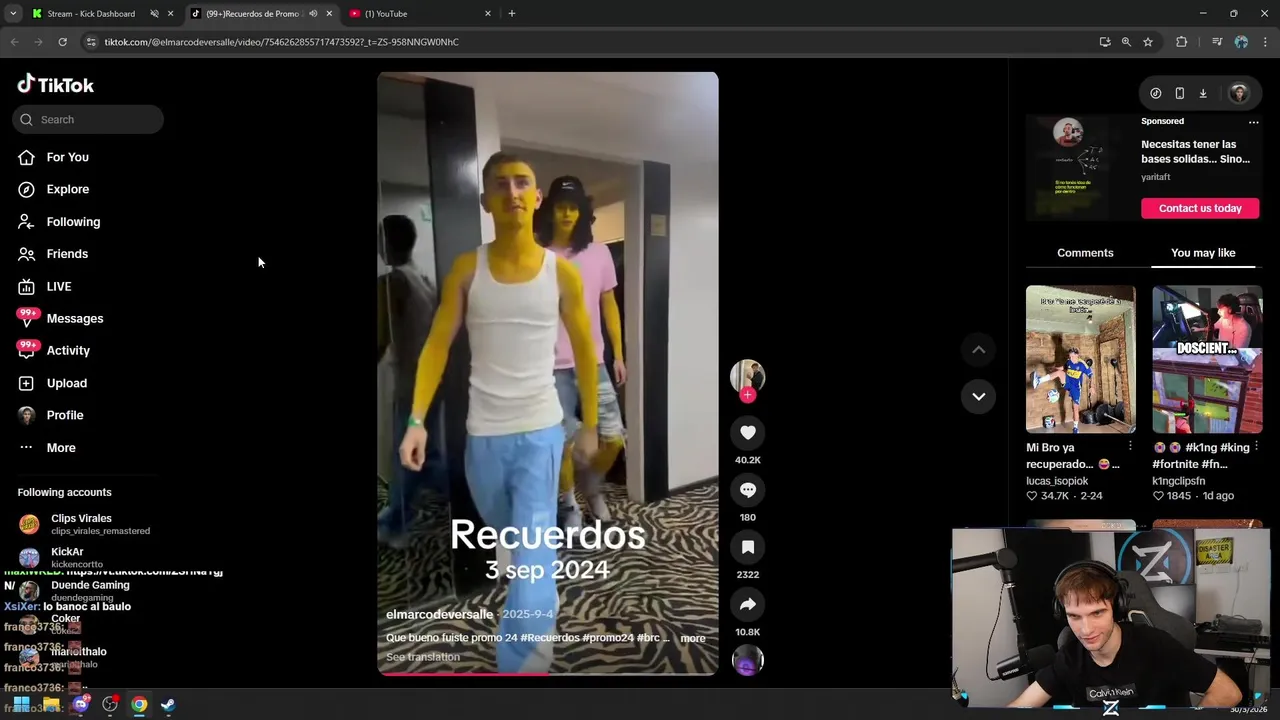Click the Contact us today button
This screenshot has height=720, width=1280.
coord(1200,208)
